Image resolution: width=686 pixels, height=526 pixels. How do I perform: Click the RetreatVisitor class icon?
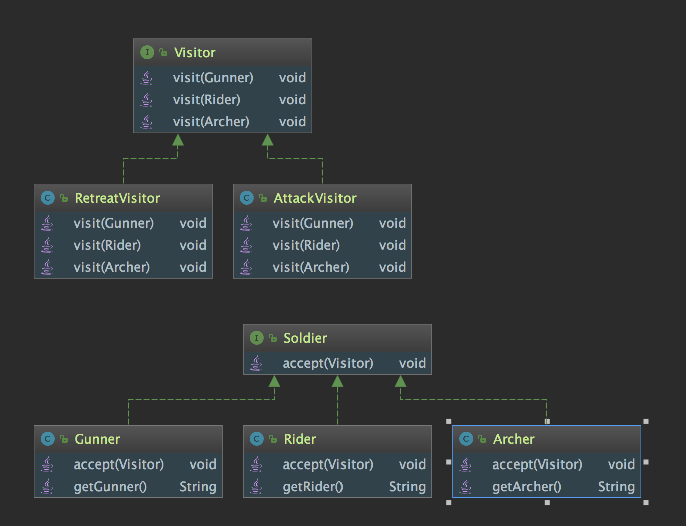(48, 198)
